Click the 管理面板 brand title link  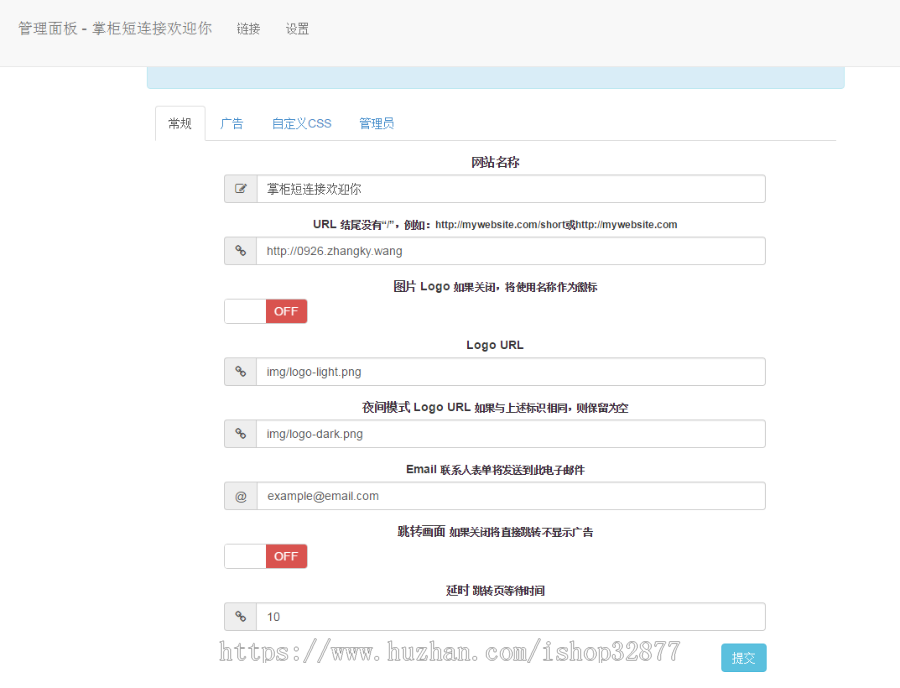click(x=115, y=28)
